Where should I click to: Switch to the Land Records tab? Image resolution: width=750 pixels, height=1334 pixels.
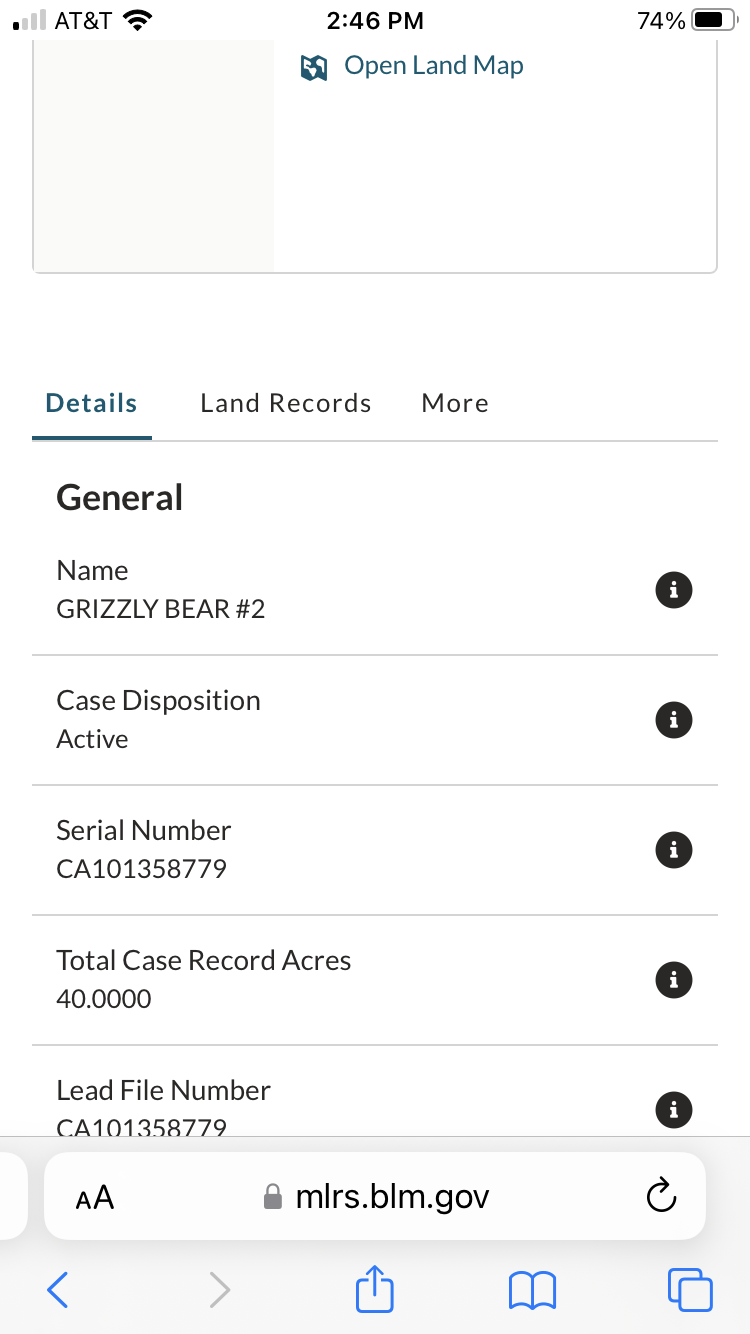coord(285,403)
